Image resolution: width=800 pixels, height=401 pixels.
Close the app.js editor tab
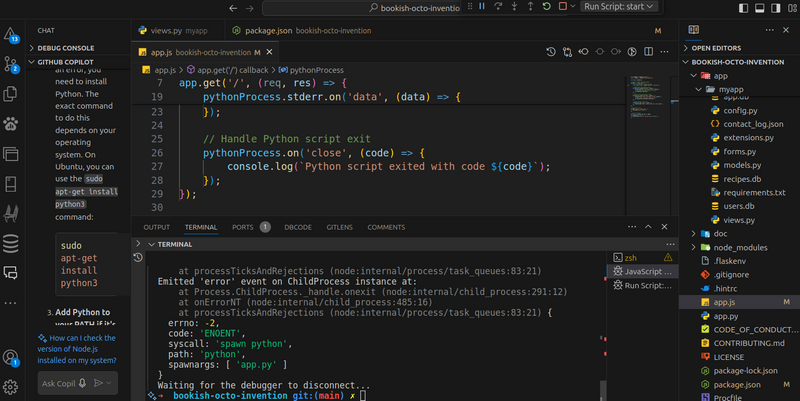pos(269,52)
